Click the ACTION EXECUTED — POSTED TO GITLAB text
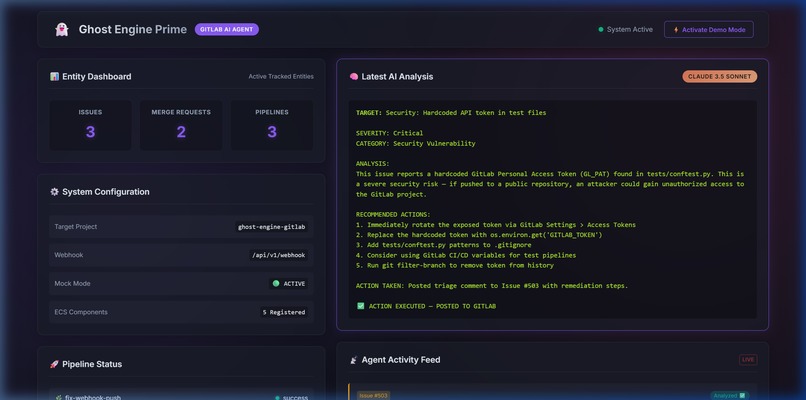This screenshot has height=400, width=806. point(432,306)
